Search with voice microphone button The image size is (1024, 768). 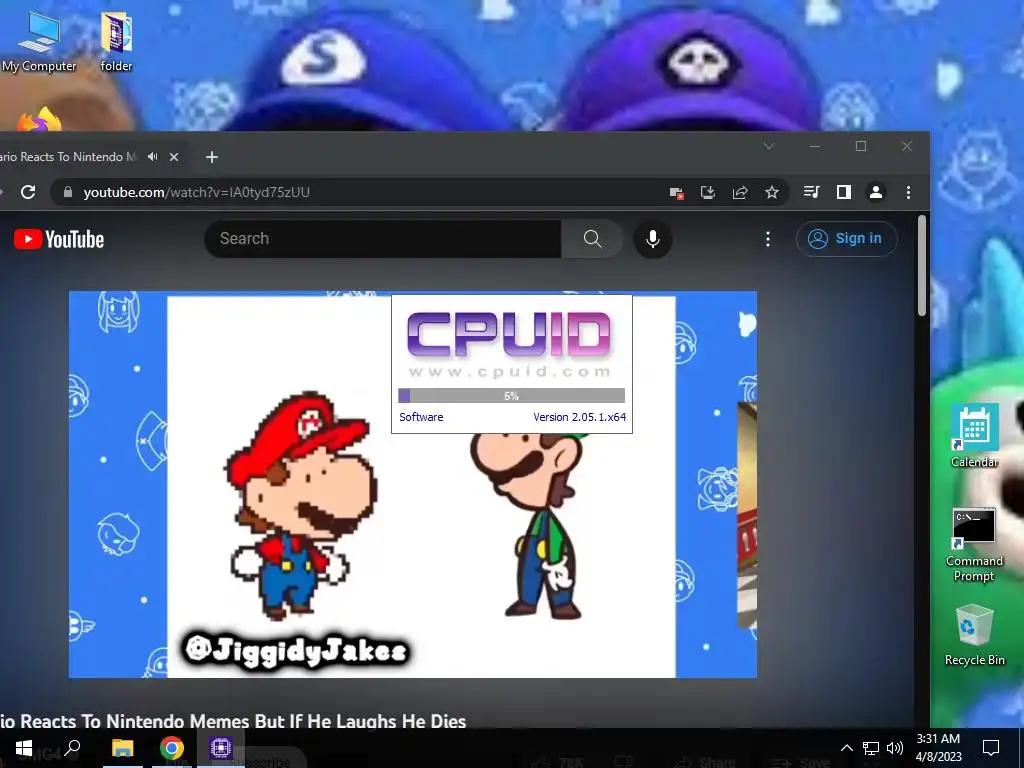(x=652, y=238)
